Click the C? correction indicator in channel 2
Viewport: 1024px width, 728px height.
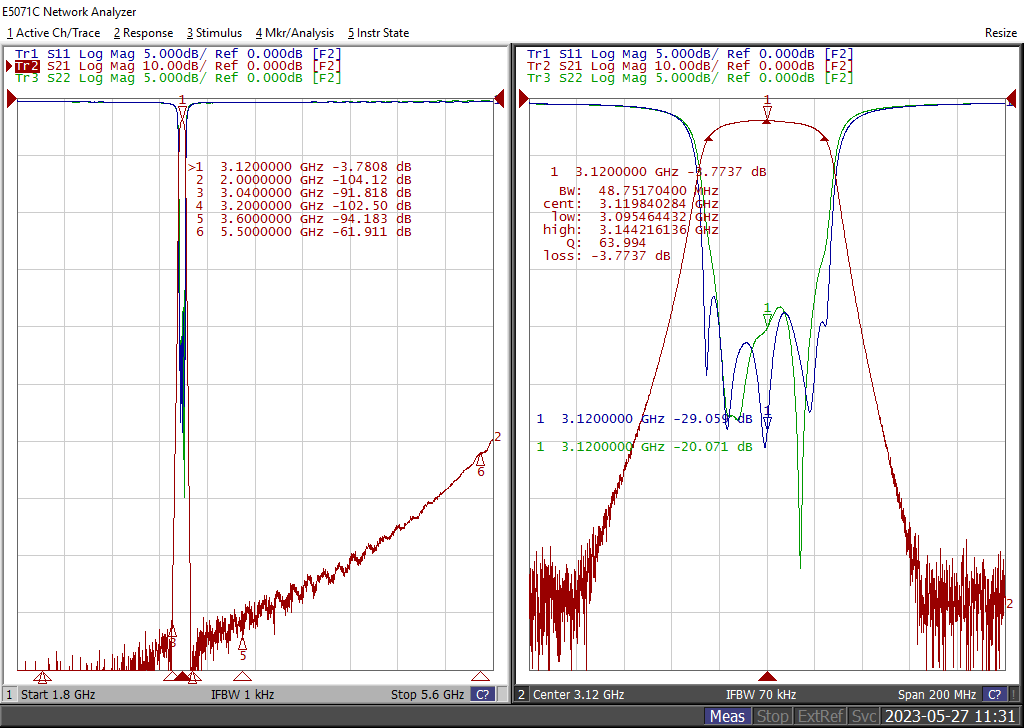click(x=995, y=694)
